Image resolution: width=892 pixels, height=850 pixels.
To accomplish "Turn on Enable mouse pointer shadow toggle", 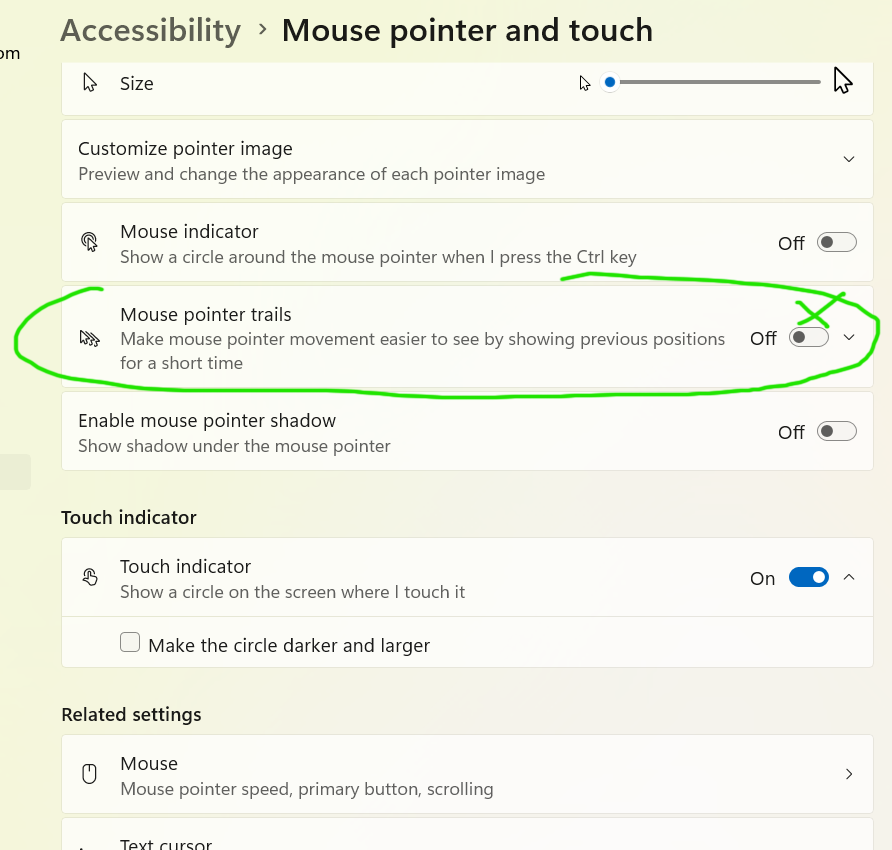I will [836, 432].
